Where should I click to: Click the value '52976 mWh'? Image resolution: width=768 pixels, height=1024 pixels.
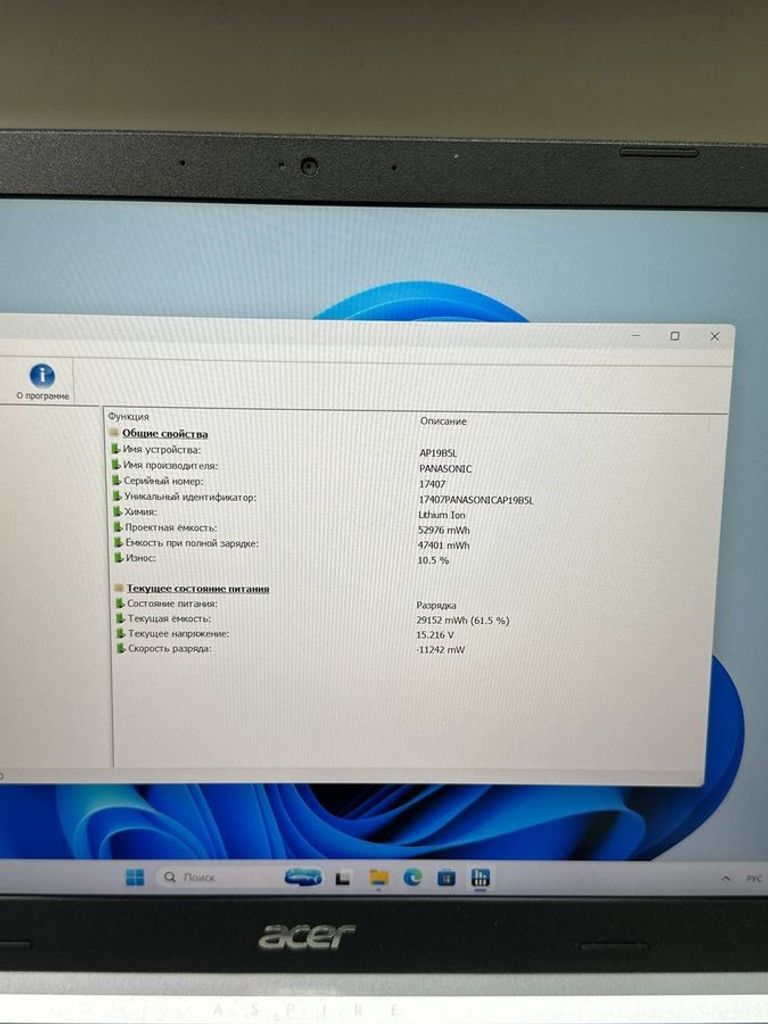click(x=443, y=530)
